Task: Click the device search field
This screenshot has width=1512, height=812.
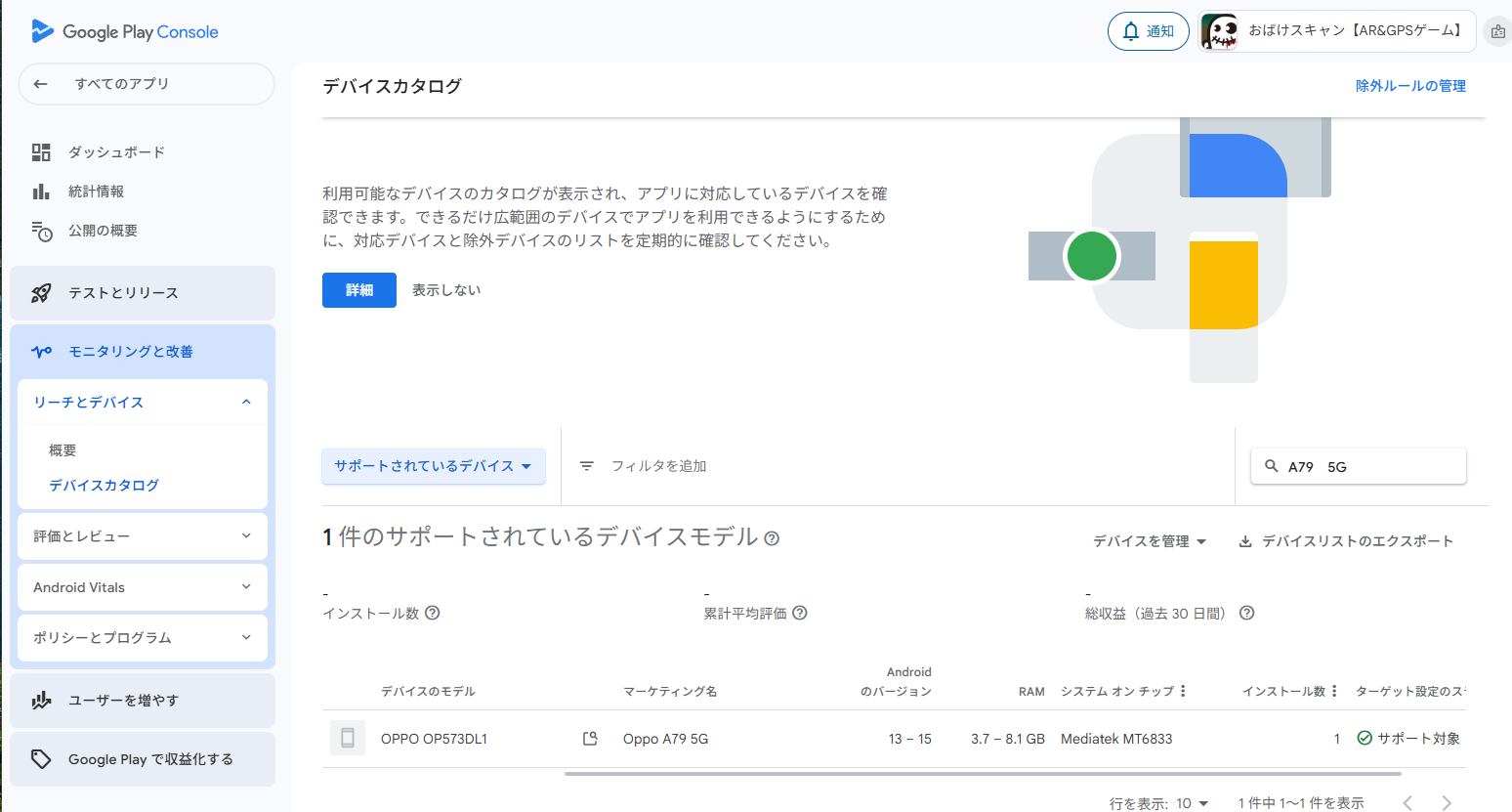Action: pos(1367,467)
